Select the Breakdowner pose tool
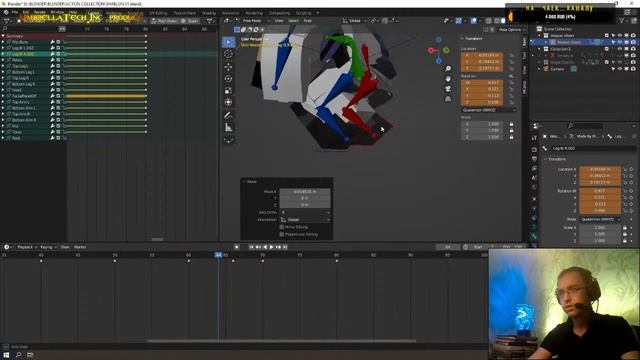Viewport: 640px width, 360px height. click(x=229, y=140)
